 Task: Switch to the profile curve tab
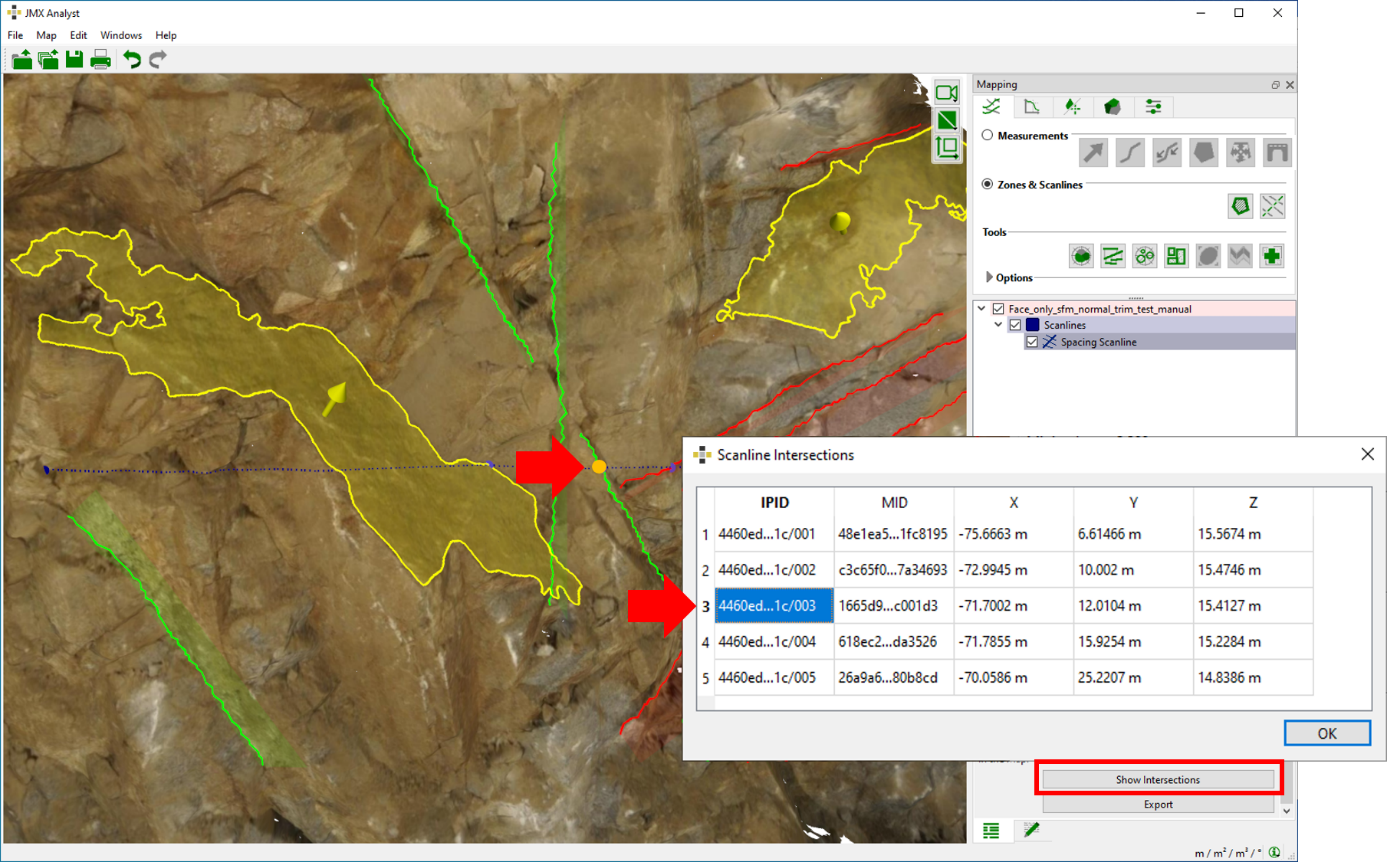[1032, 106]
